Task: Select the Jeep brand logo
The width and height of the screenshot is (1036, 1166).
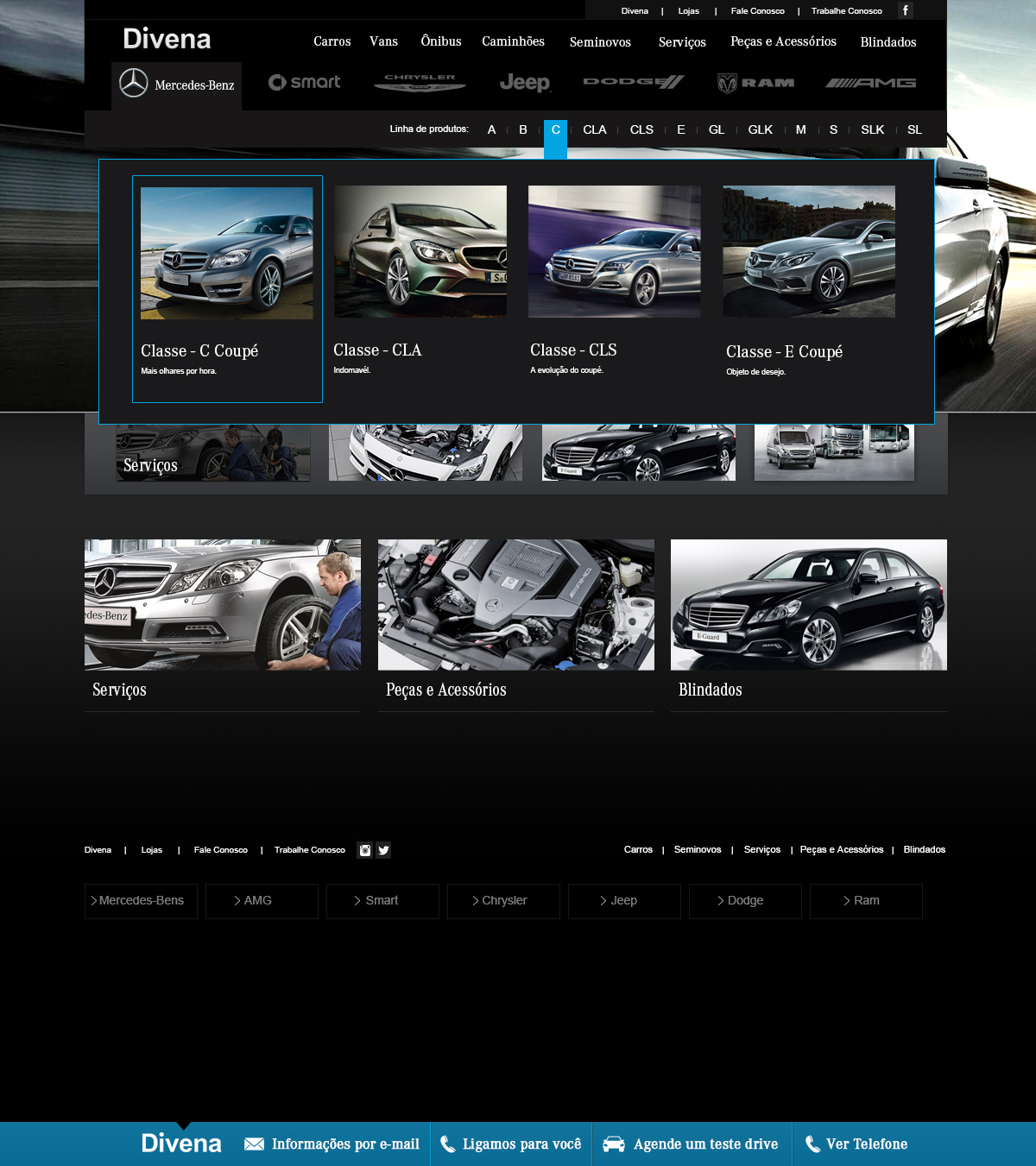Action: pos(525,83)
